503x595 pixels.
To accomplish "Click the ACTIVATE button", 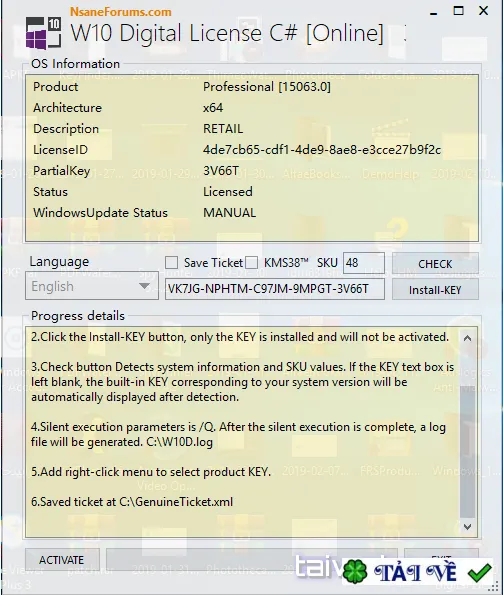I will (x=62, y=560).
